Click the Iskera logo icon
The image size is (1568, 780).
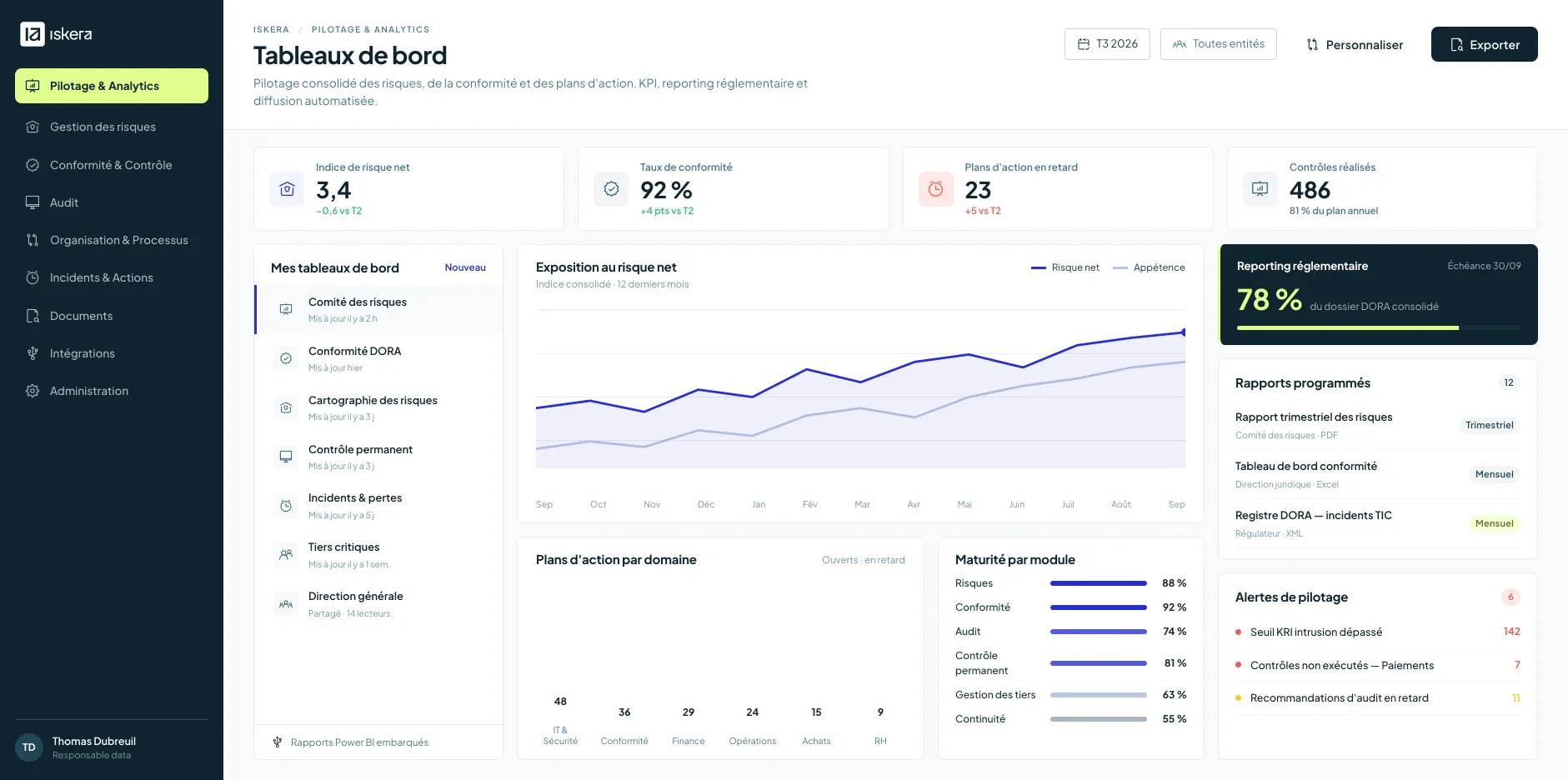[x=32, y=34]
